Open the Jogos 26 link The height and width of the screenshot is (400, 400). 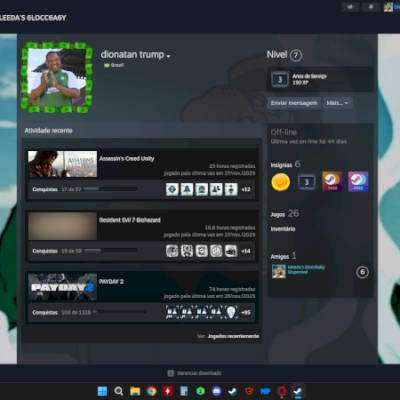[284, 214]
